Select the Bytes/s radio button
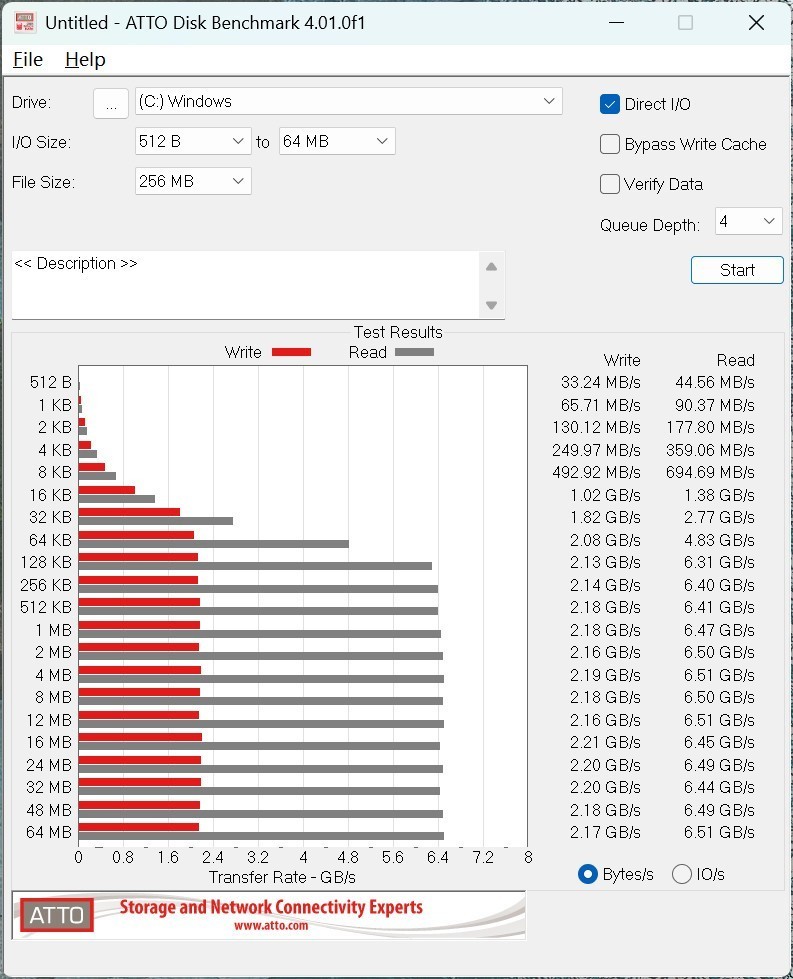 click(588, 874)
